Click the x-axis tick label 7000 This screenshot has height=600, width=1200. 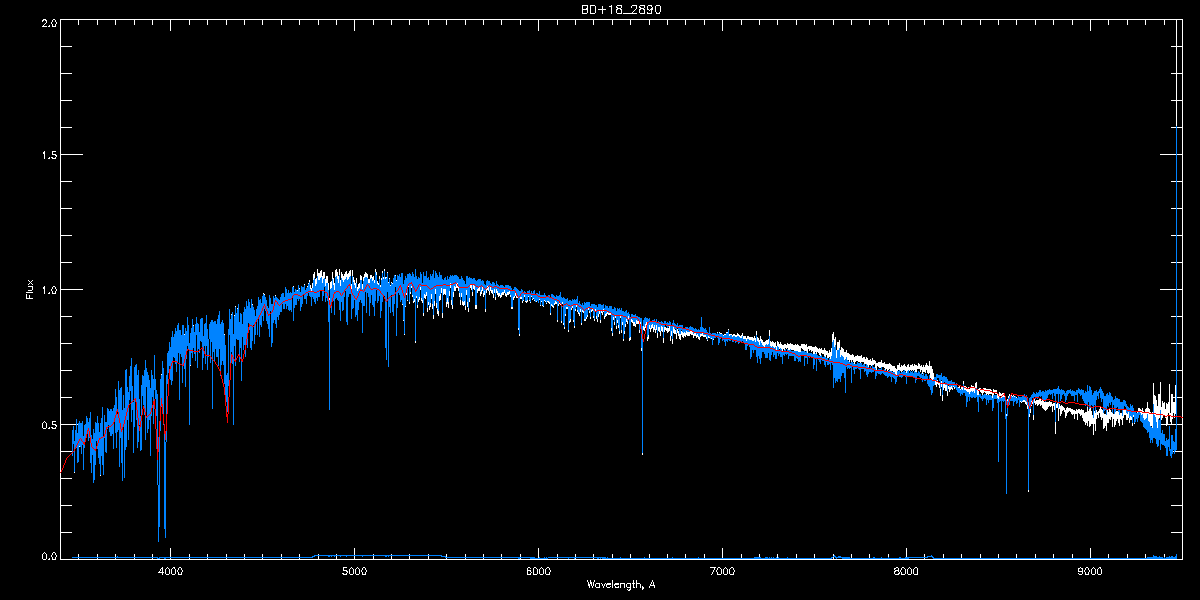click(x=722, y=572)
